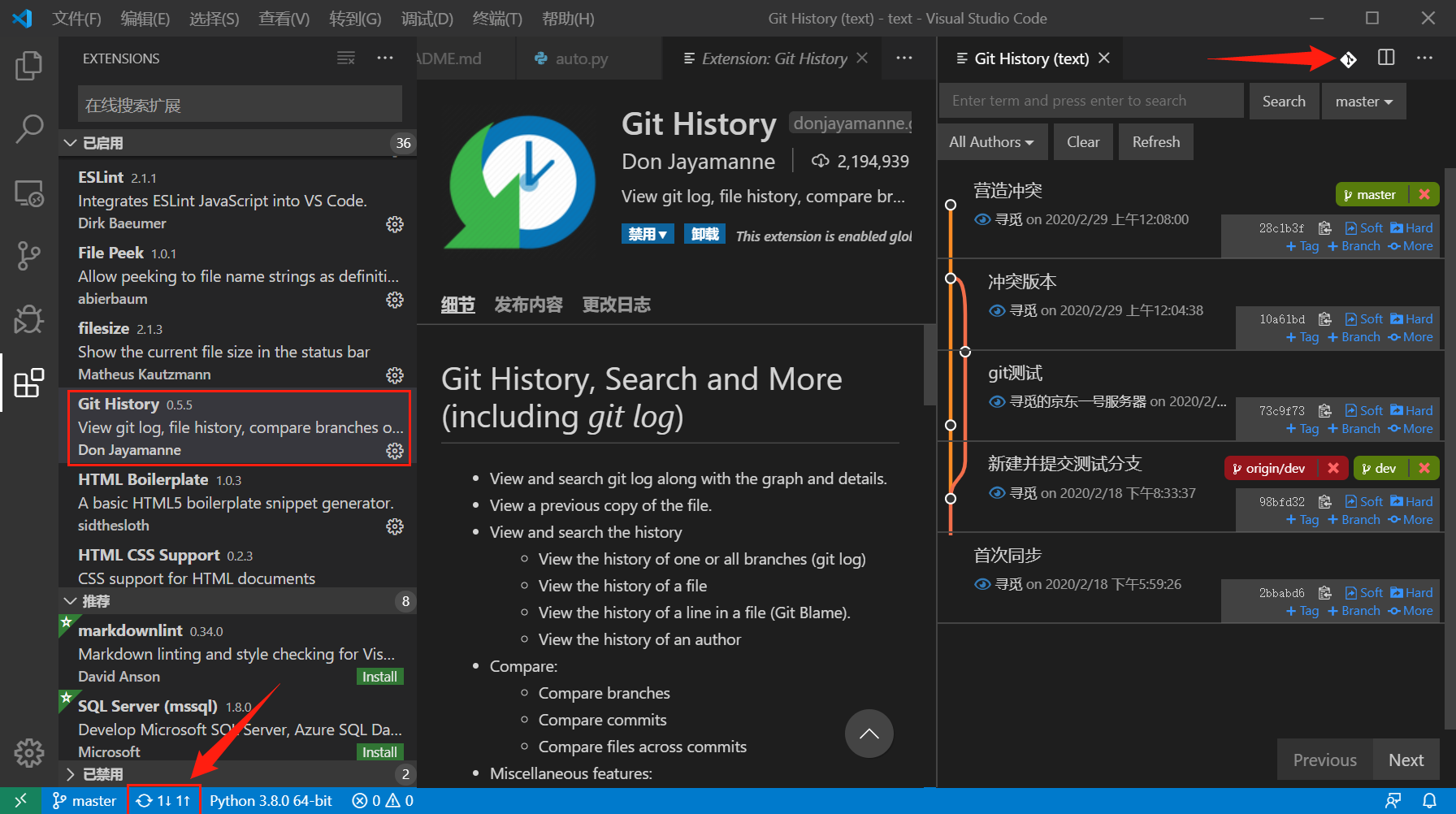
Task: Click the 卸载 uninstall button
Action: [x=704, y=234]
